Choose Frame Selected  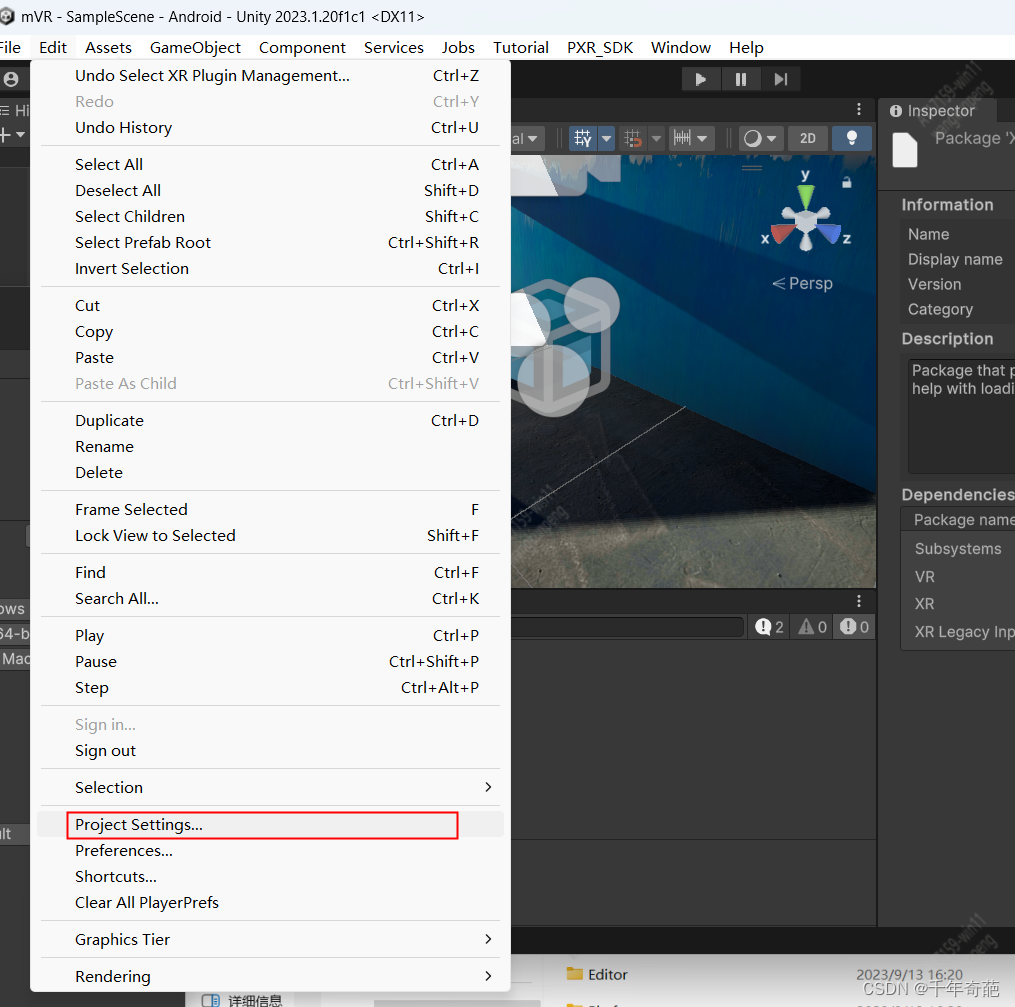pyautogui.click(x=270, y=510)
